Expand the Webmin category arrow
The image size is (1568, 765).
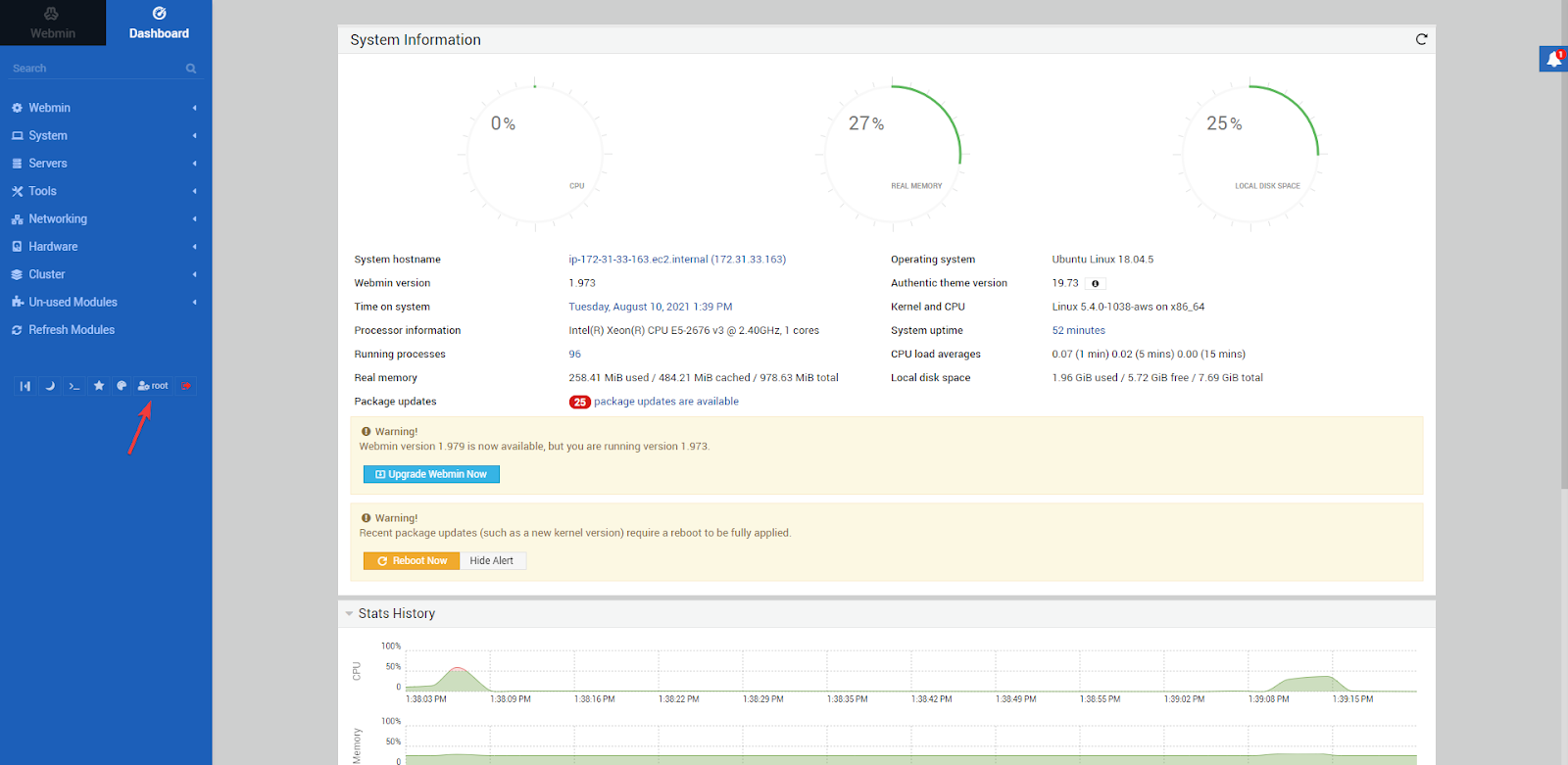click(195, 108)
